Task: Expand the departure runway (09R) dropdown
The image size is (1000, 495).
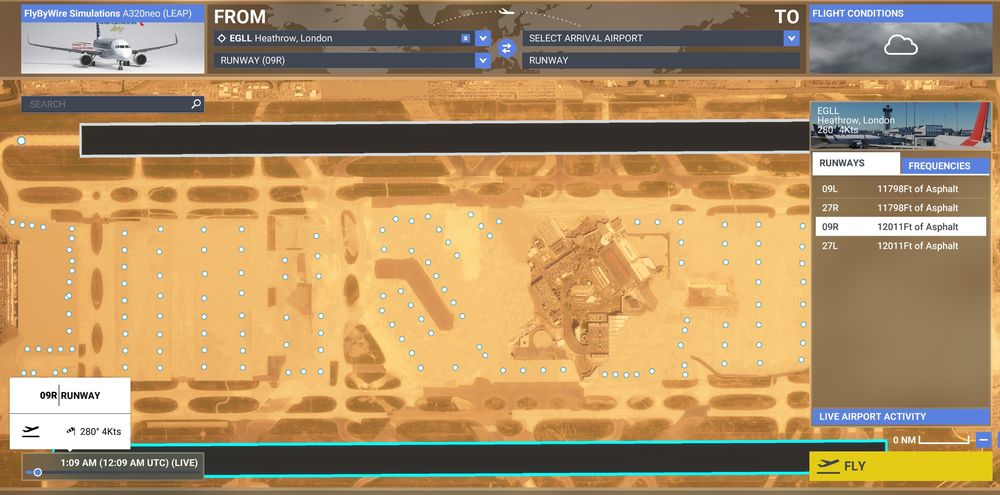Action: pyautogui.click(x=483, y=60)
